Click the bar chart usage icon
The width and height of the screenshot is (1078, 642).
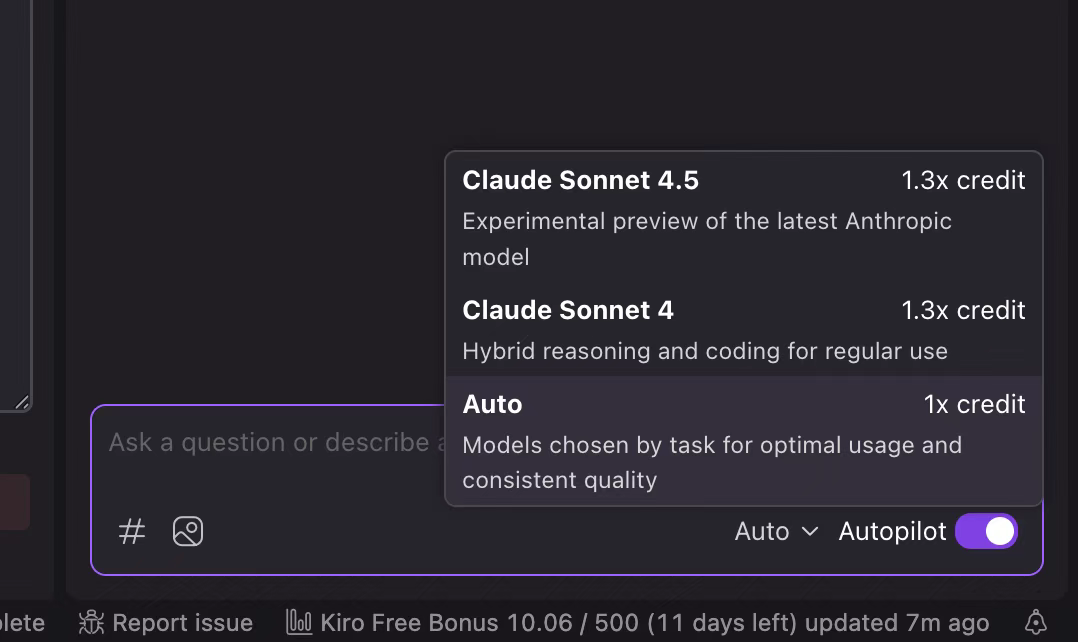point(299,623)
